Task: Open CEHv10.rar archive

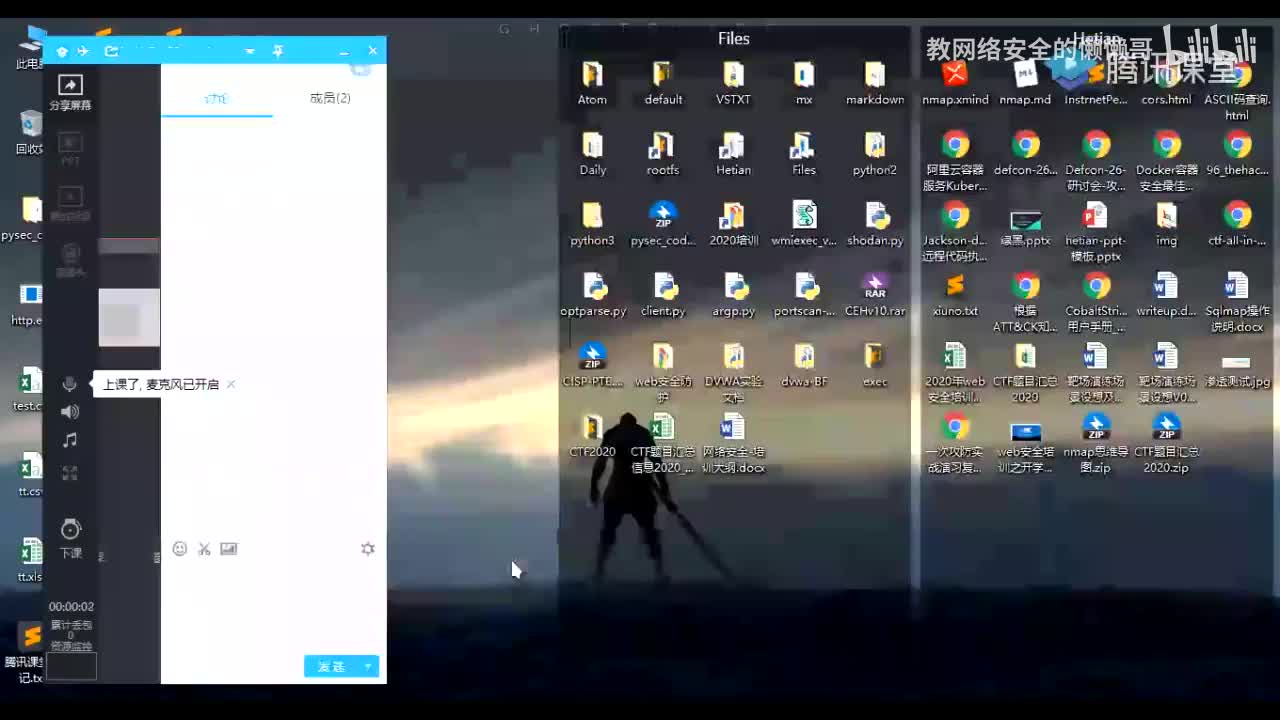Action: pyautogui.click(x=875, y=296)
